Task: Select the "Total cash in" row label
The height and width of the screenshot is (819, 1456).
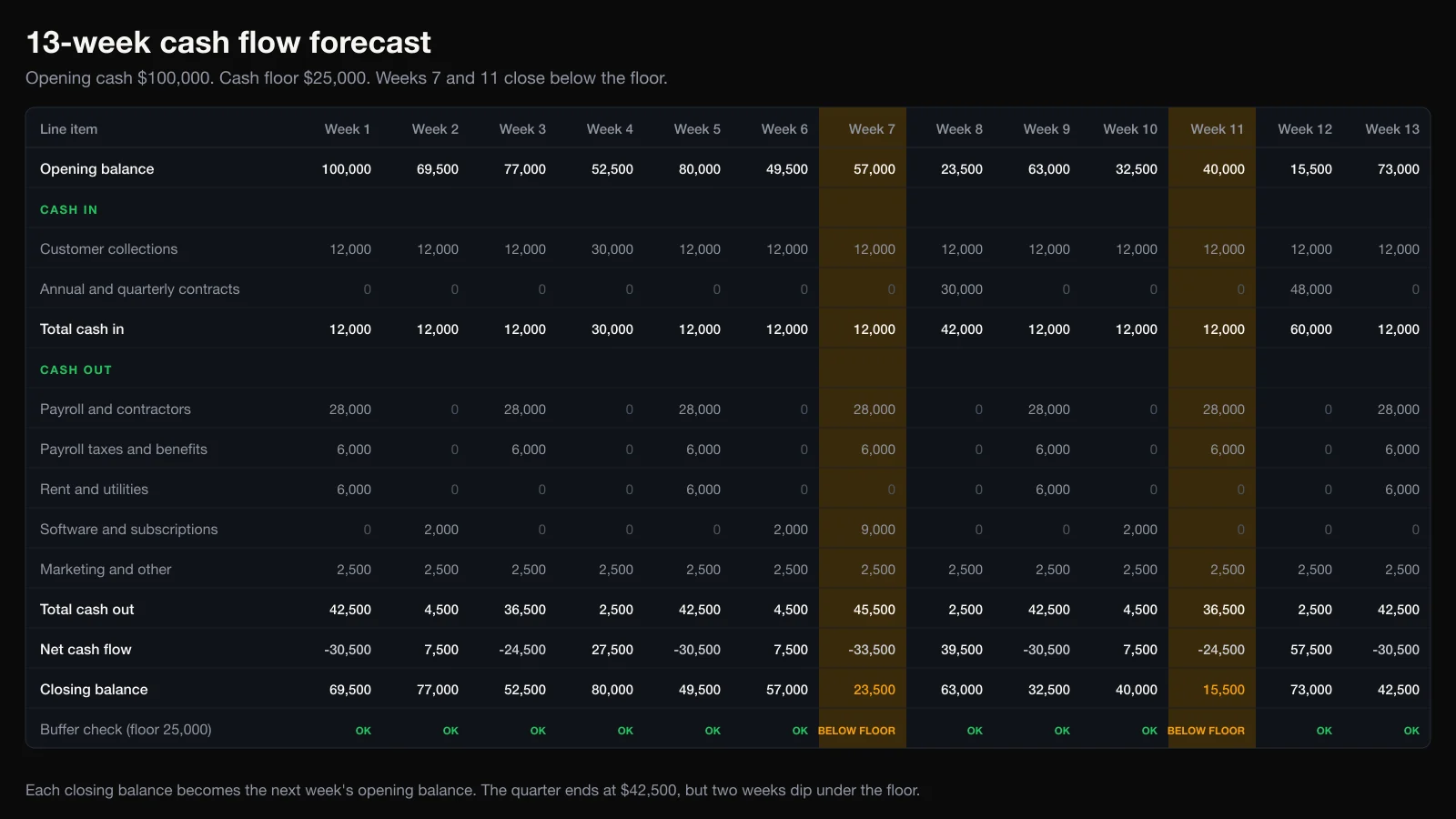Action: (x=82, y=329)
